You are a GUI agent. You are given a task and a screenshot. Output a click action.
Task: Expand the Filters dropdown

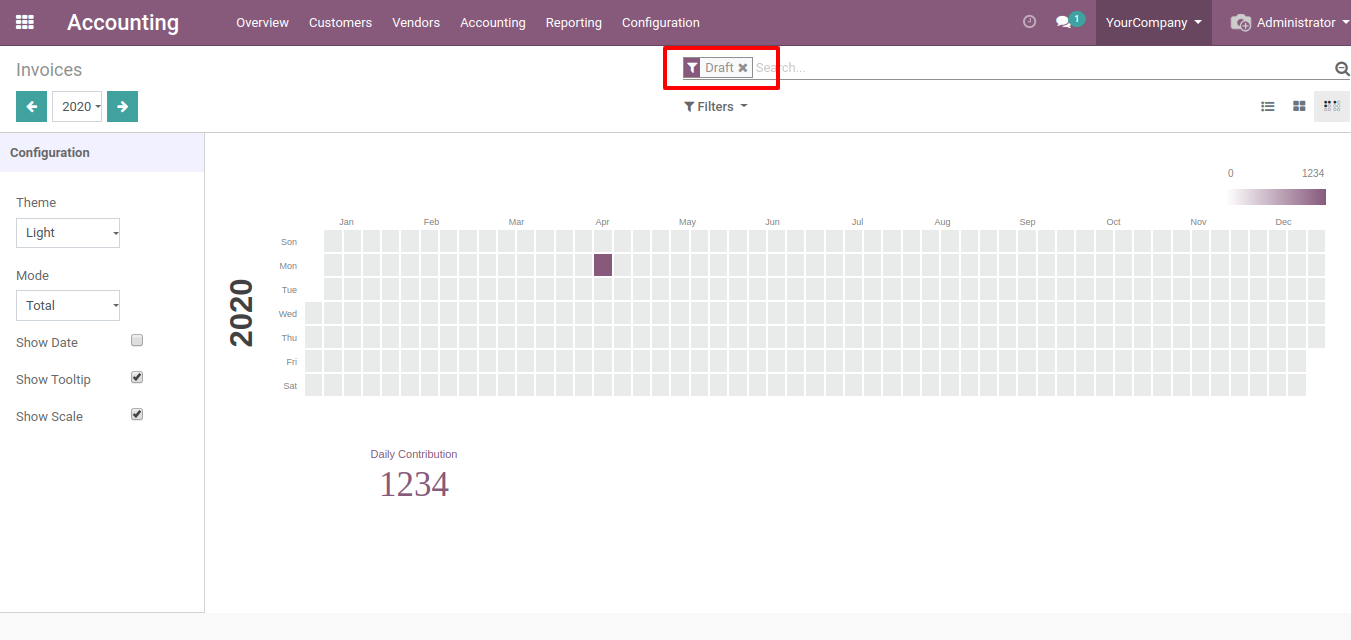coord(715,106)
